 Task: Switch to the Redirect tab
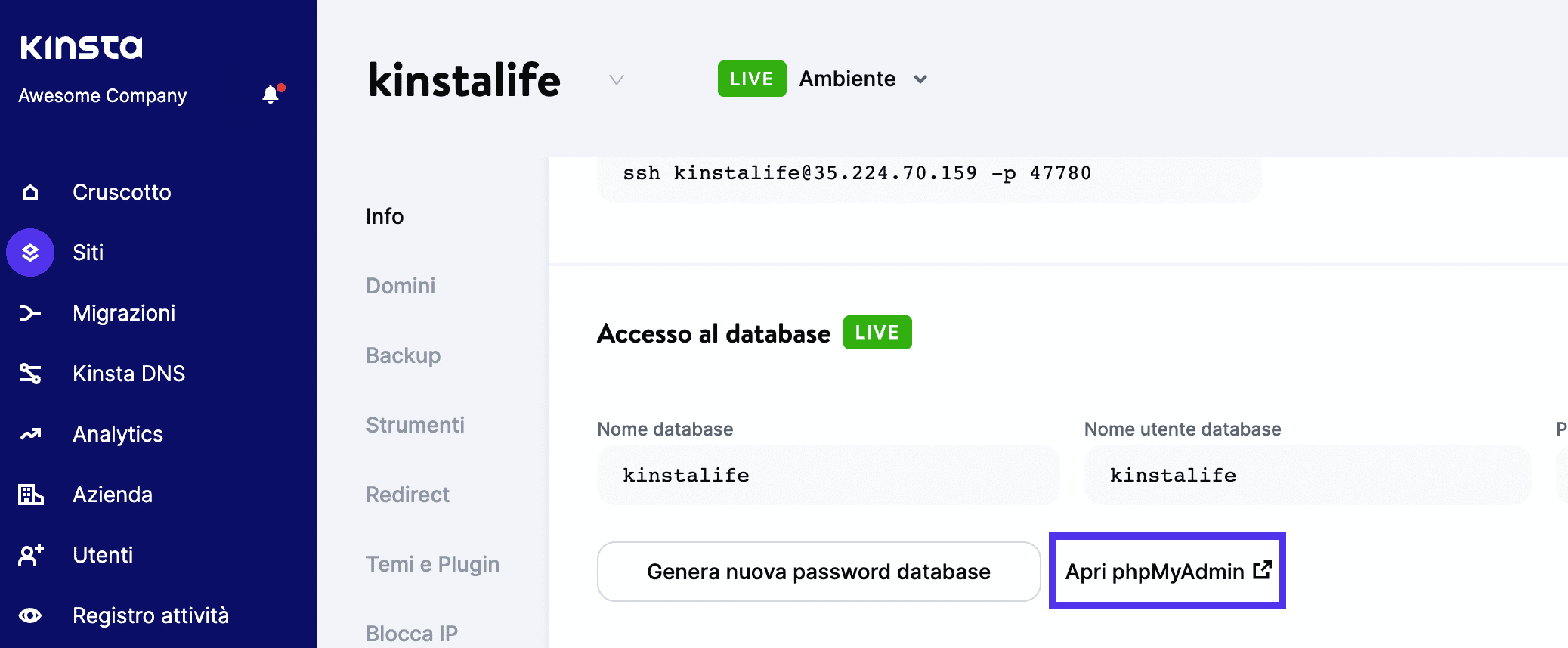[x=407, y=495]
